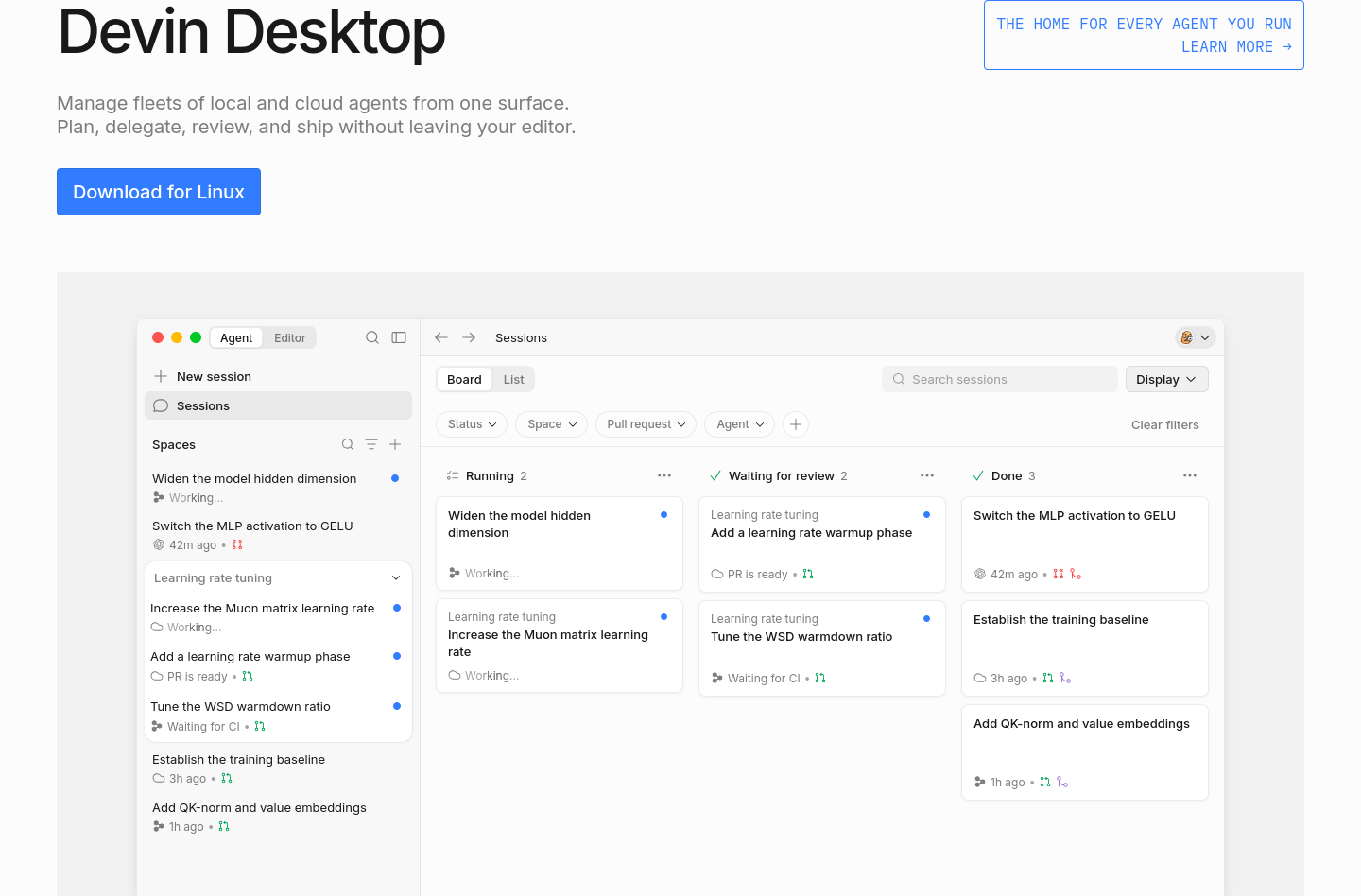The image size is (1361, 896).
Task: Open the Switch the MLP activation to GELU card
Action: coord(1085,544)
